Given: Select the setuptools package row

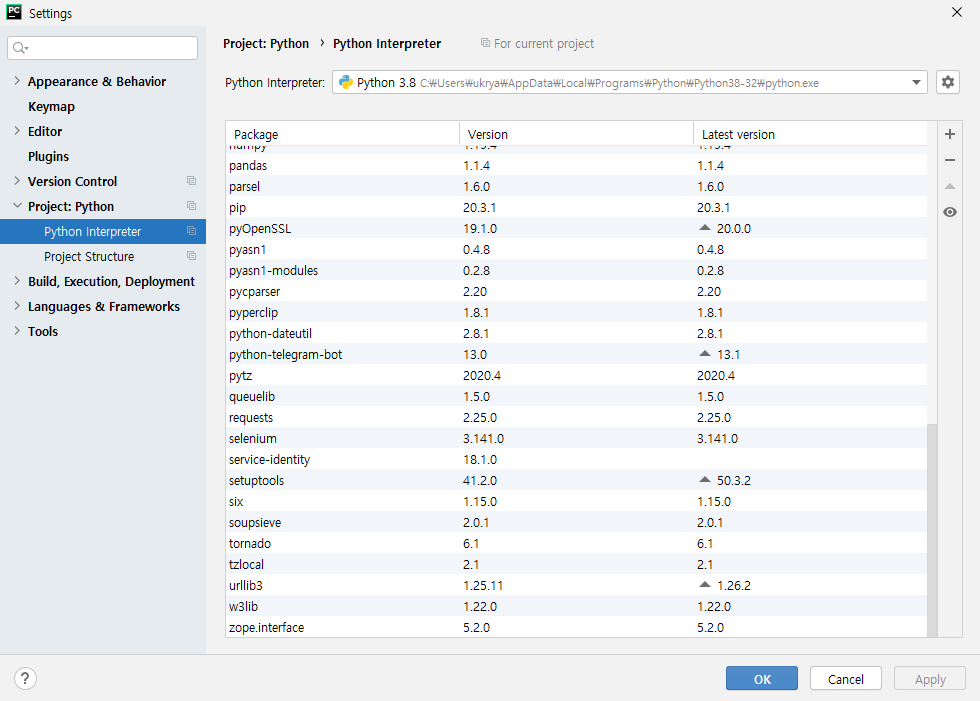Looking at the screenshot, I should coord(576,480).
